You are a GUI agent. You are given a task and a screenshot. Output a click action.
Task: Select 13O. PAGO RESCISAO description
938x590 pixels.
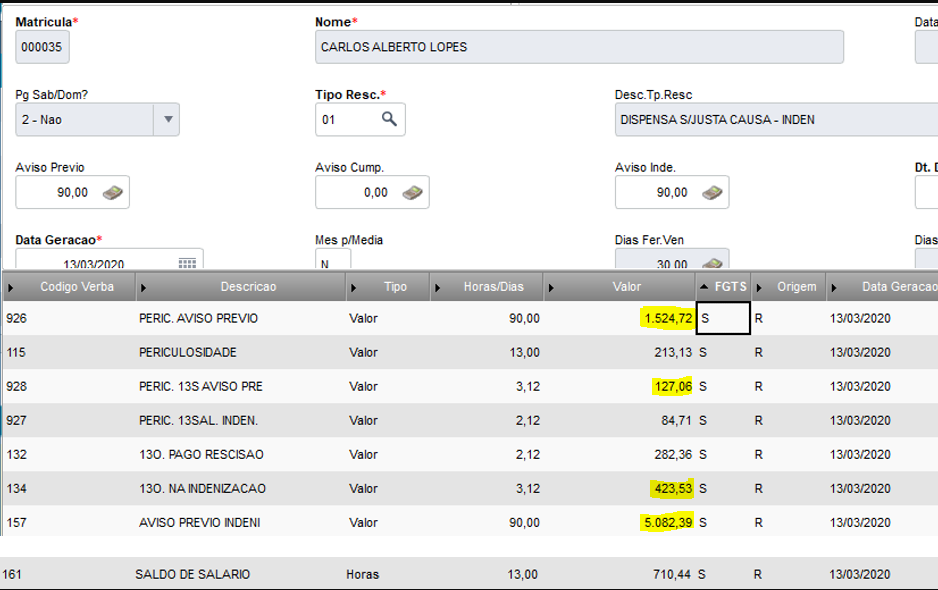click(x=201, y=455)
